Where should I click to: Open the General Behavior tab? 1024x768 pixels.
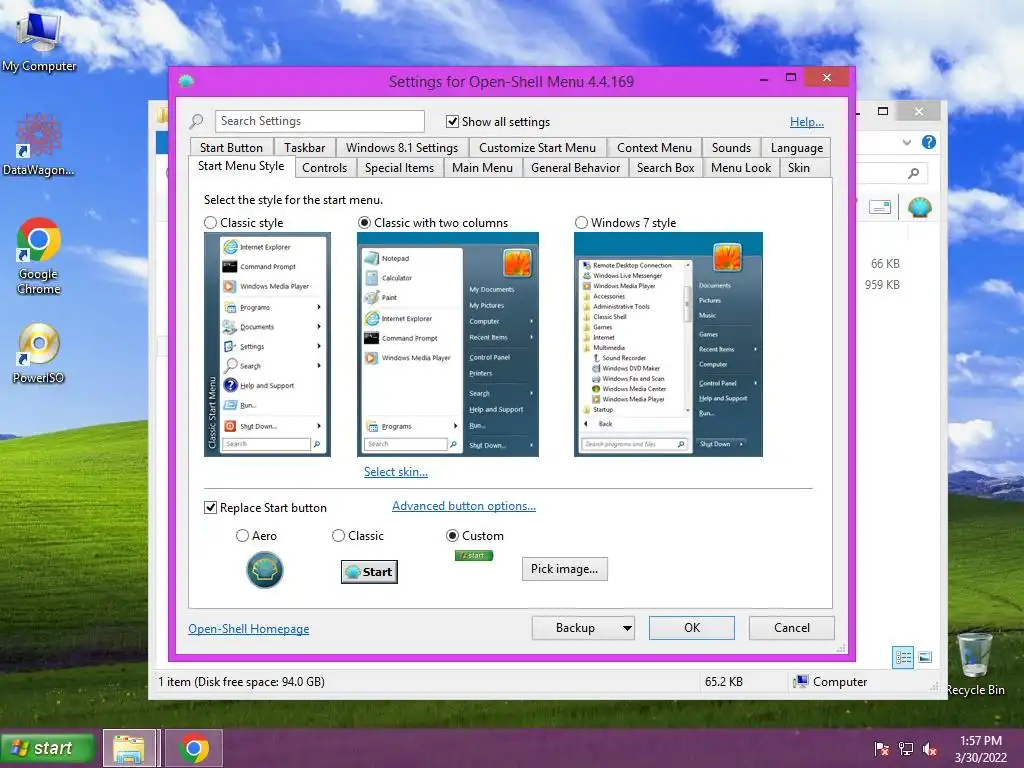coord(575,168)
